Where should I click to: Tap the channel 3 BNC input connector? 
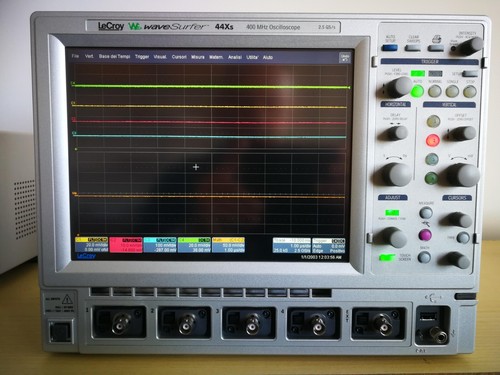coord(251,324)
